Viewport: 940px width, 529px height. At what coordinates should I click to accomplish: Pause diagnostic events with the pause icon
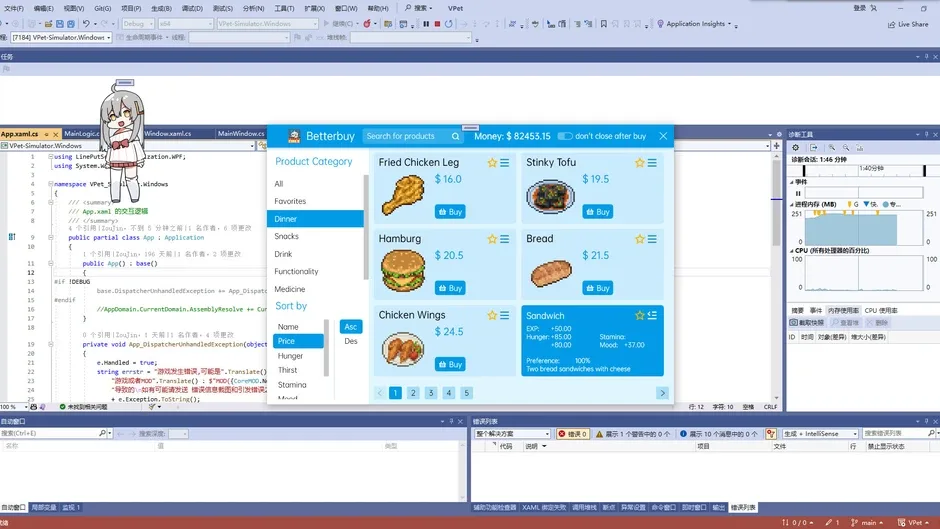[x=798, y=193]
